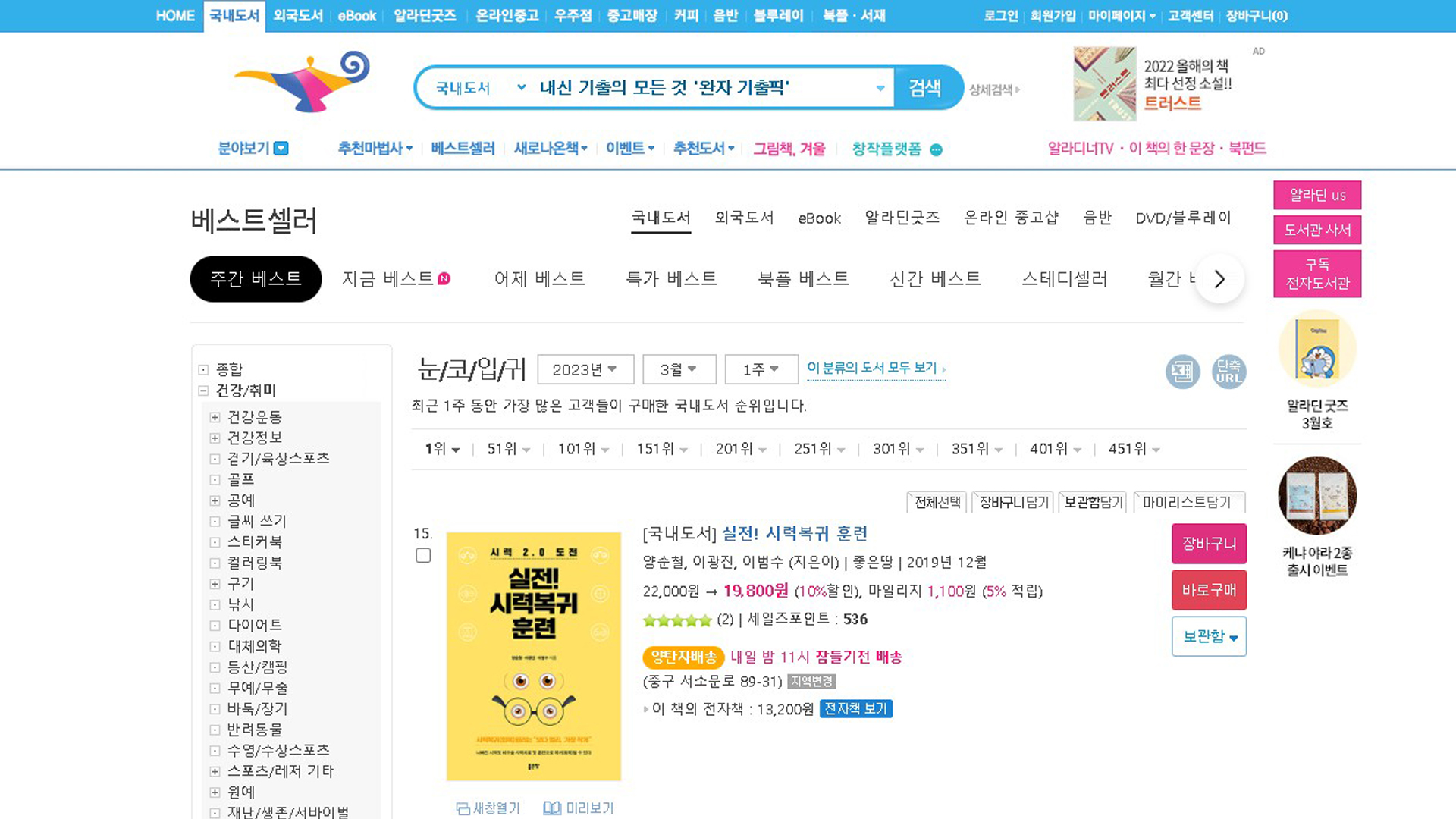This screenshot has width=1456, height=819.
Task: Click the right arrow to scroll bestseller tabs
Action: pyautogui.click(x=1219, y=279)
